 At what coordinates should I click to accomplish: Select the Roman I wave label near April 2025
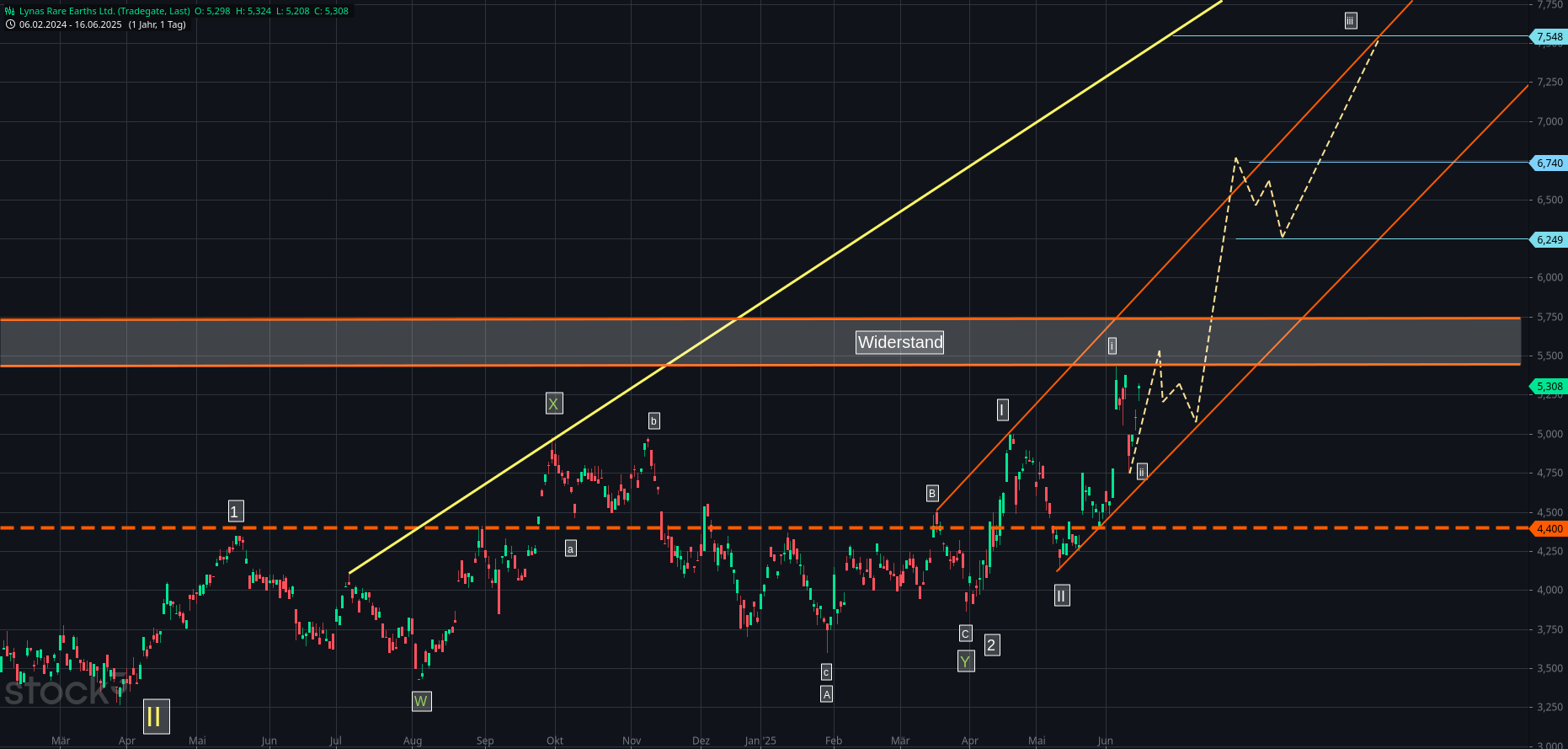click(x=1002, y=409)
